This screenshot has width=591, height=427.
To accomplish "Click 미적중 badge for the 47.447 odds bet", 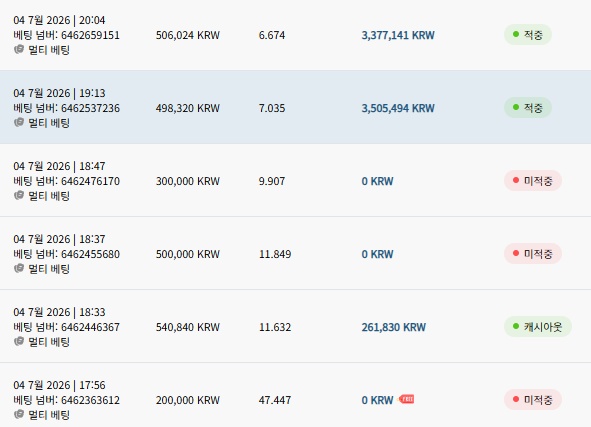I will (533, 400).
